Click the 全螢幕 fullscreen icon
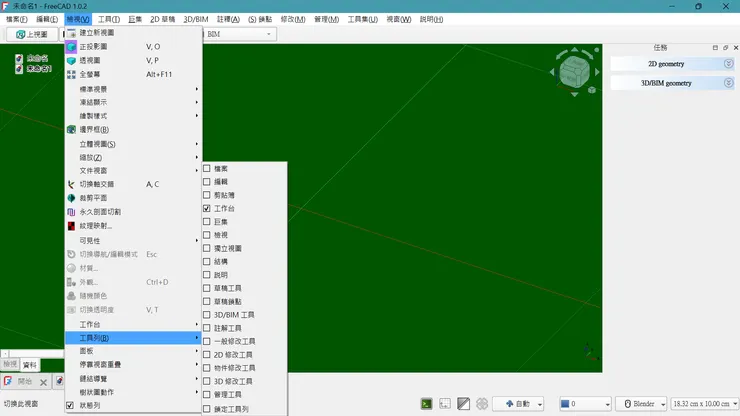This screenshot has width=740, height=416. point(71,74)
